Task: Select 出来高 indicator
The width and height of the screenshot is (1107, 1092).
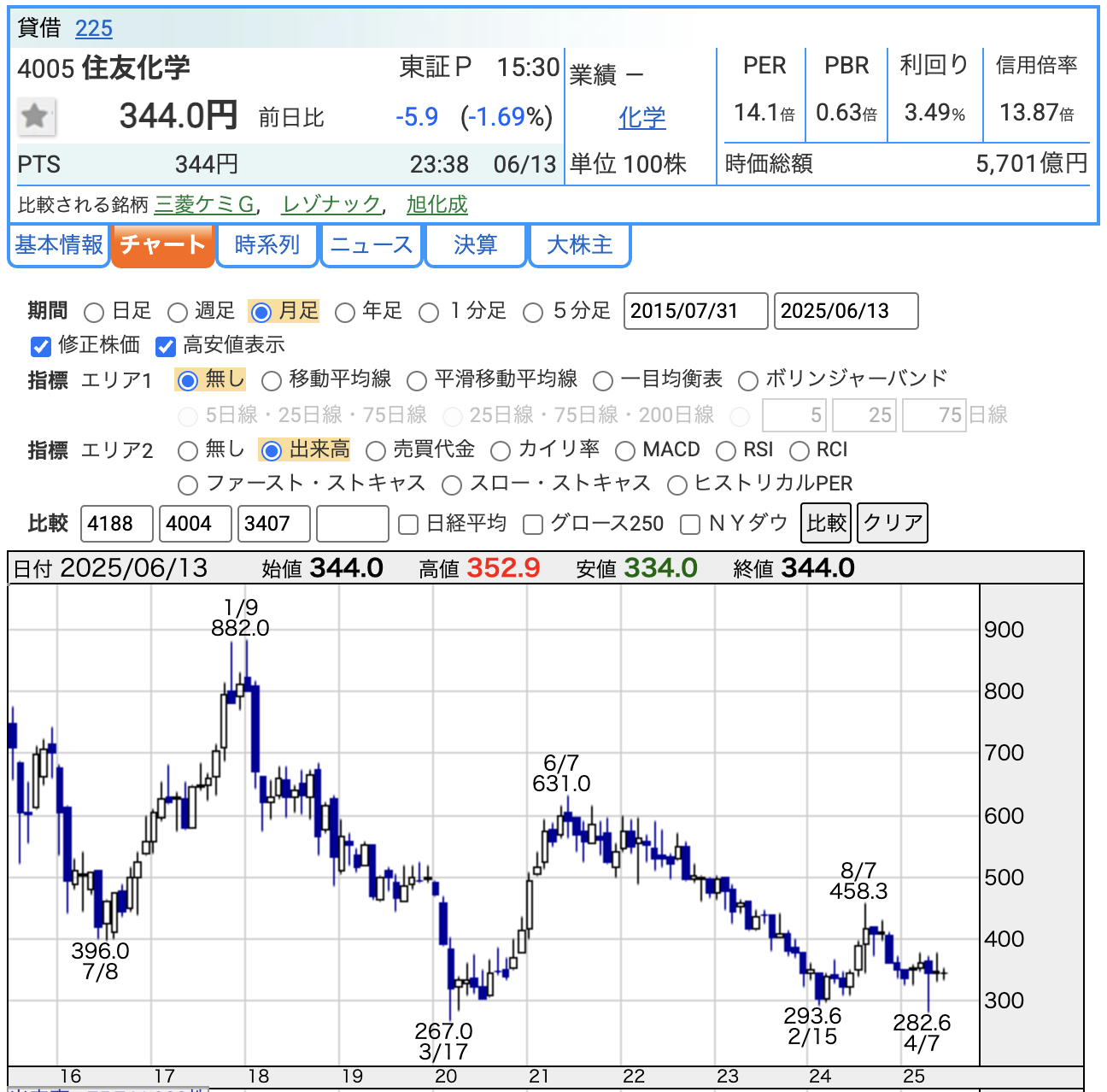Action: (x=272, y=450)
